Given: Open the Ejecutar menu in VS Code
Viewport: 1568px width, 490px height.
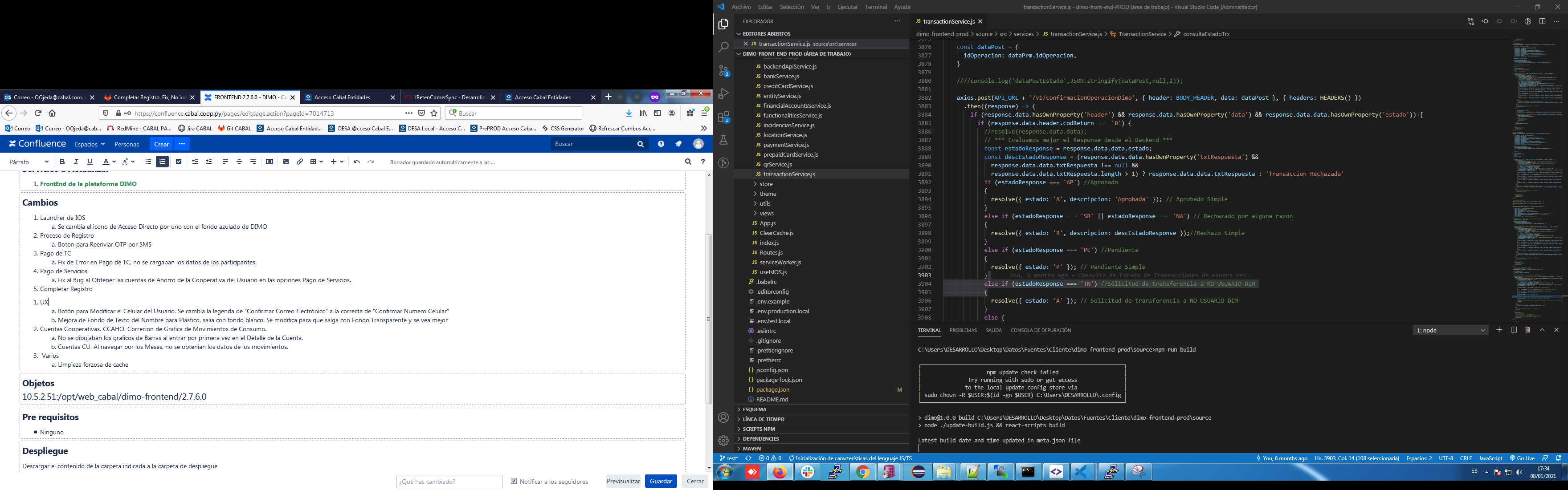Looking at the screenshot, I should (x=847, y=7).
